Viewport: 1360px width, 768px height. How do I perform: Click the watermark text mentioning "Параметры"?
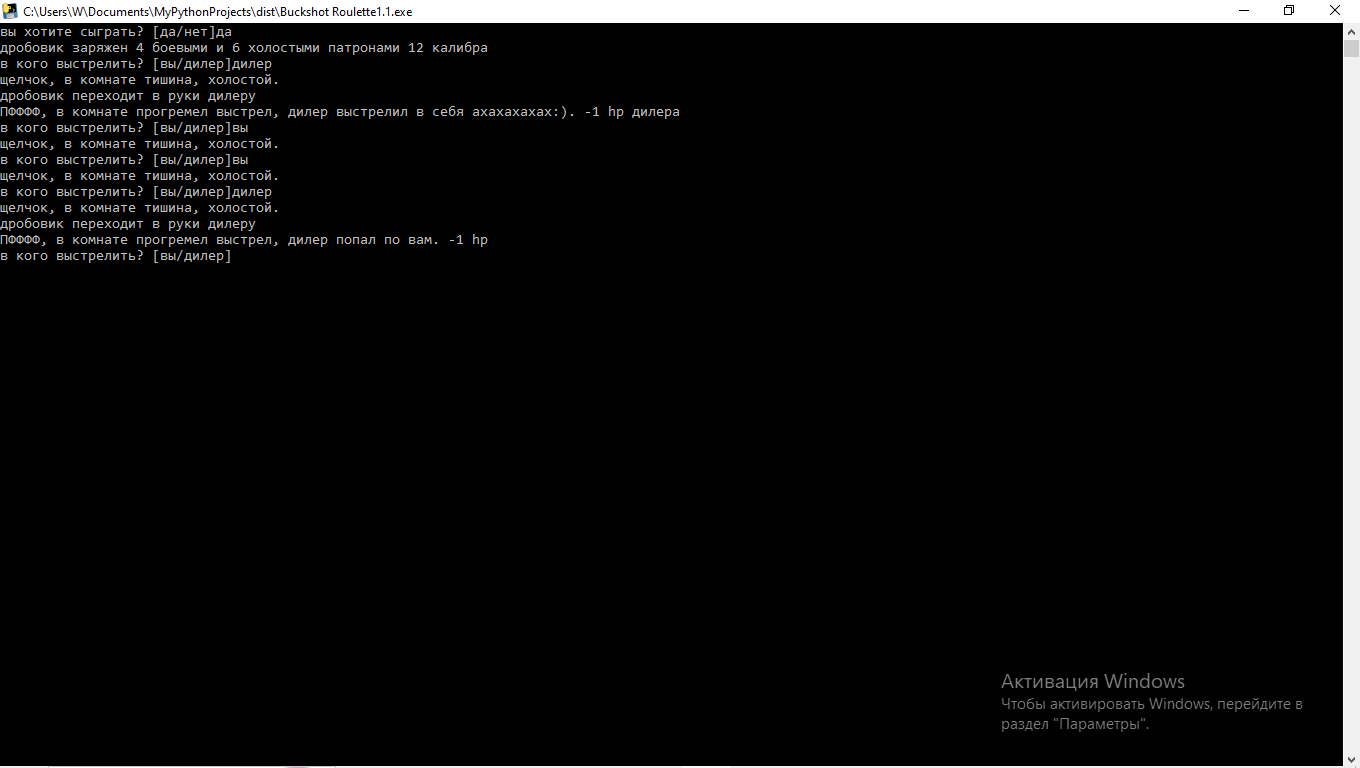click(x=1152, y=714)
